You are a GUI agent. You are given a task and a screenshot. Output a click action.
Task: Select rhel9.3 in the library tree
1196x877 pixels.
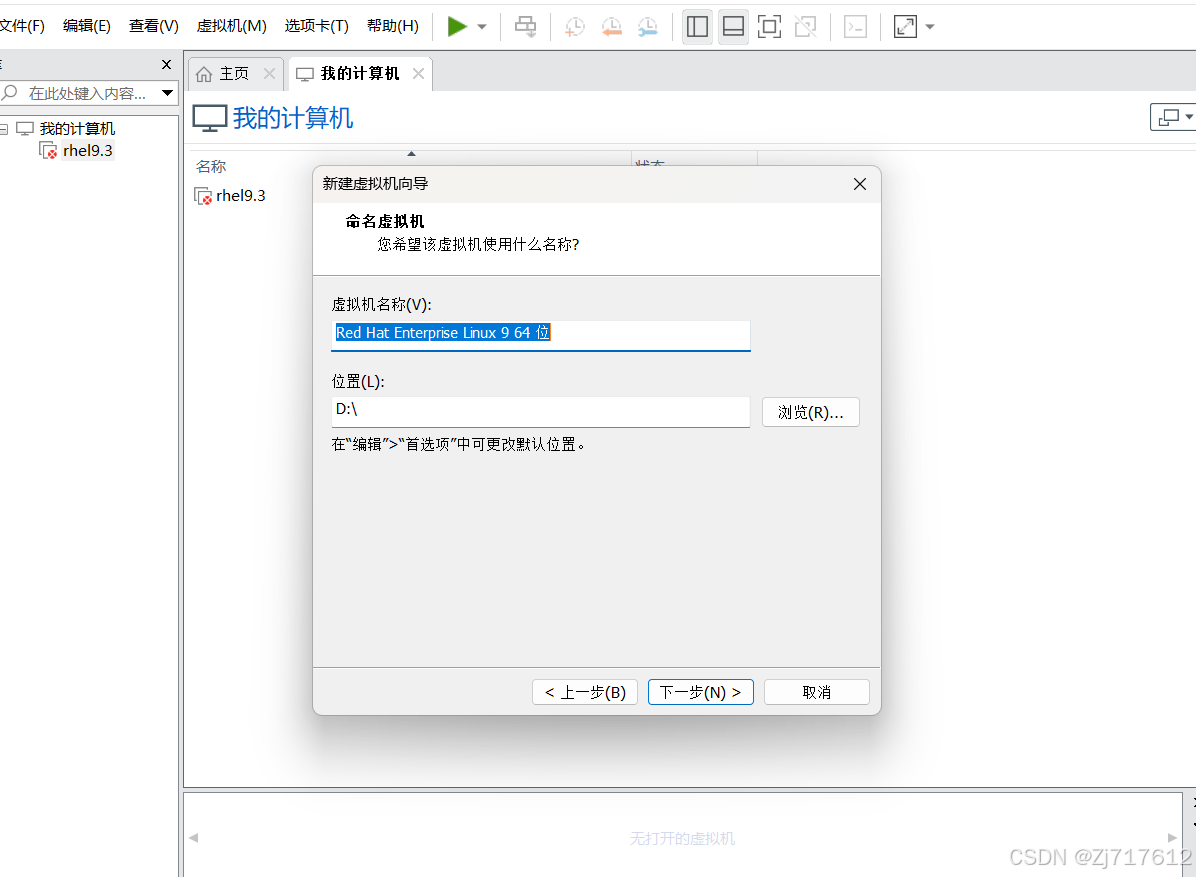(87, 150)
